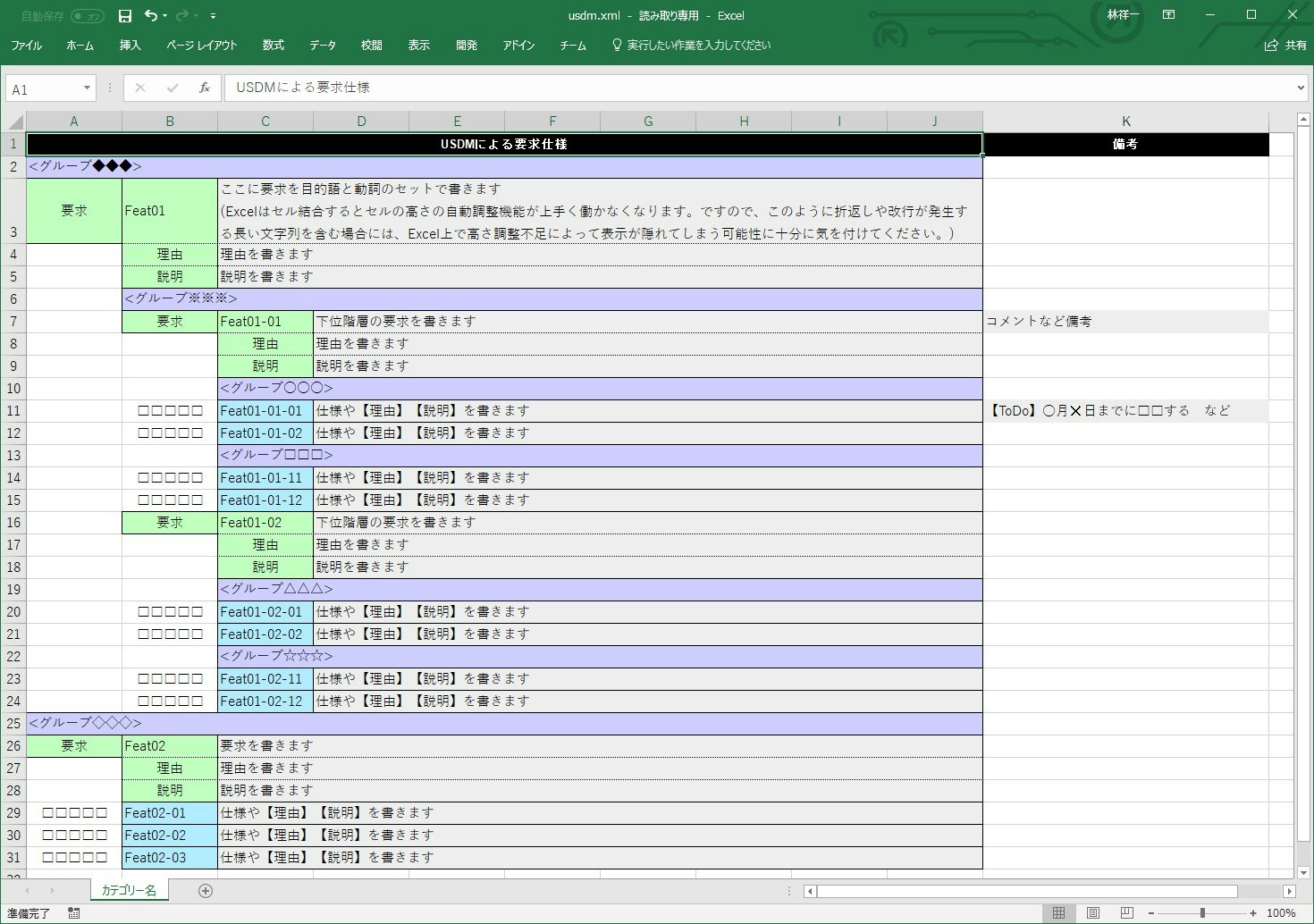
Task: Open the ページ レイアウト ribbon tab
Action: click(202, 45)
